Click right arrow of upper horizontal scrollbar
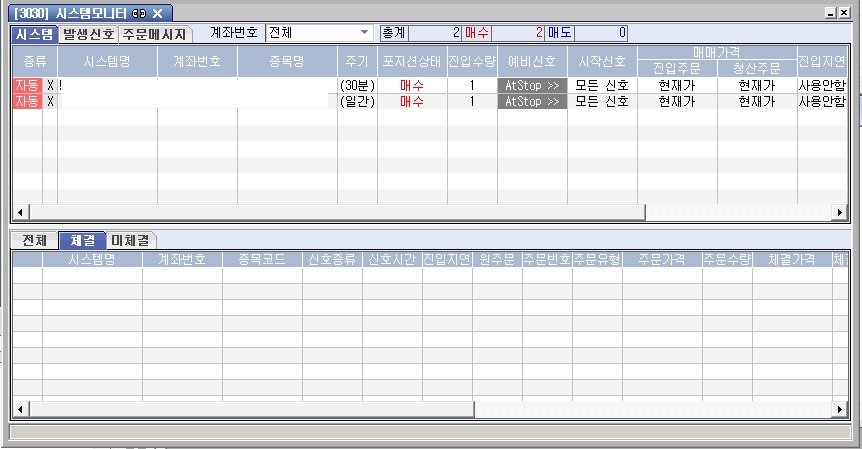The width and height of the screenshot is (862, 449). tap(839, 213)
